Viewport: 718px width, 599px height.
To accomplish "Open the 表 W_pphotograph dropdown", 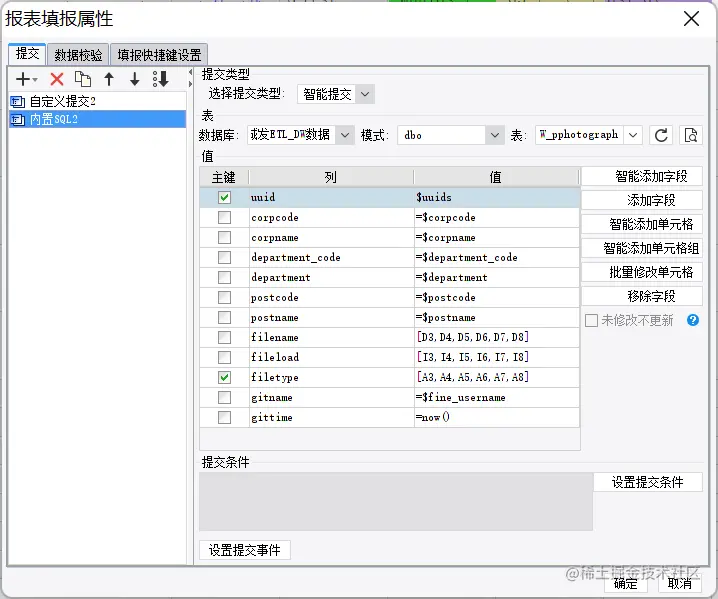I will pyautogui.click(x=633, y=135).
